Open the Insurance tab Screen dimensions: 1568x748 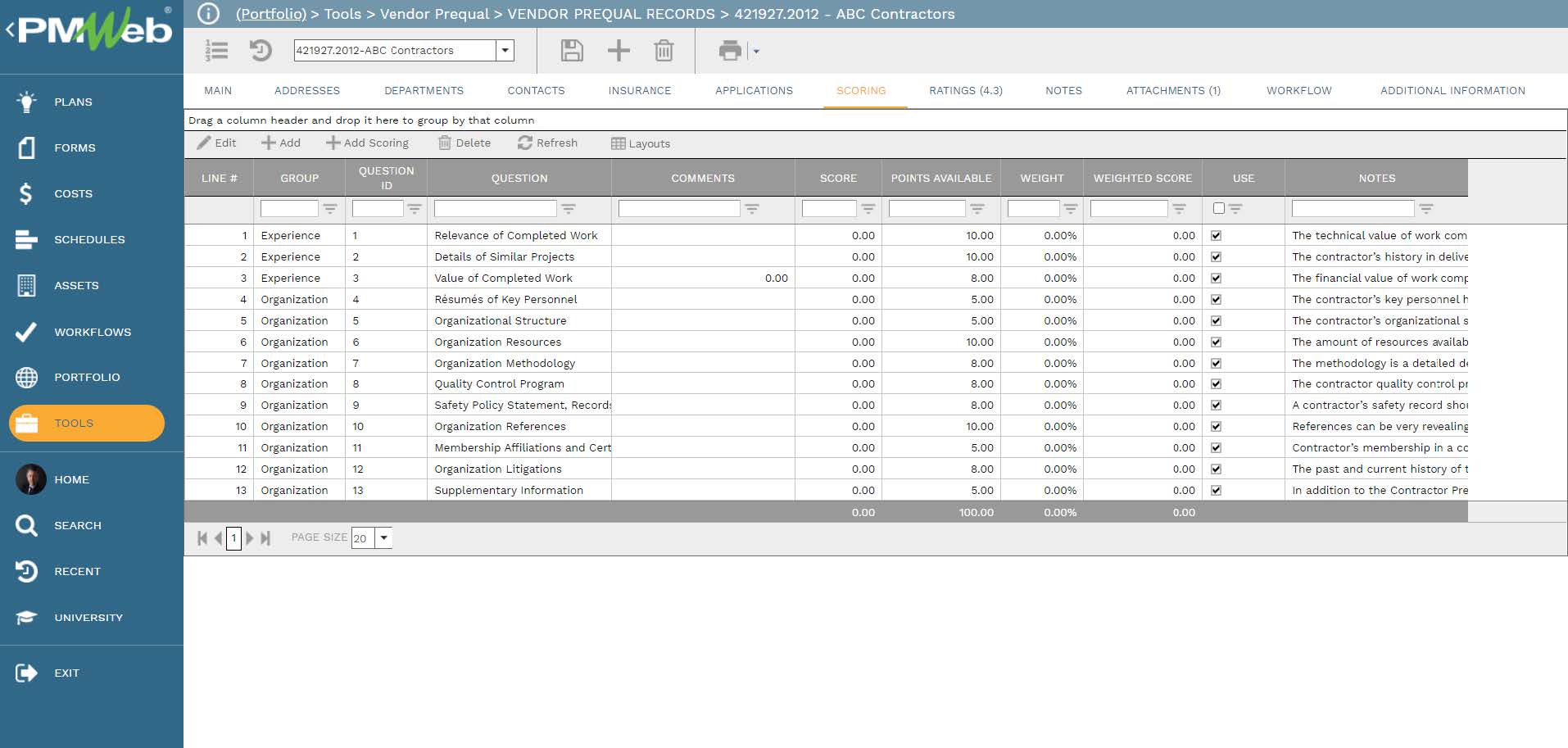[639, 91]
